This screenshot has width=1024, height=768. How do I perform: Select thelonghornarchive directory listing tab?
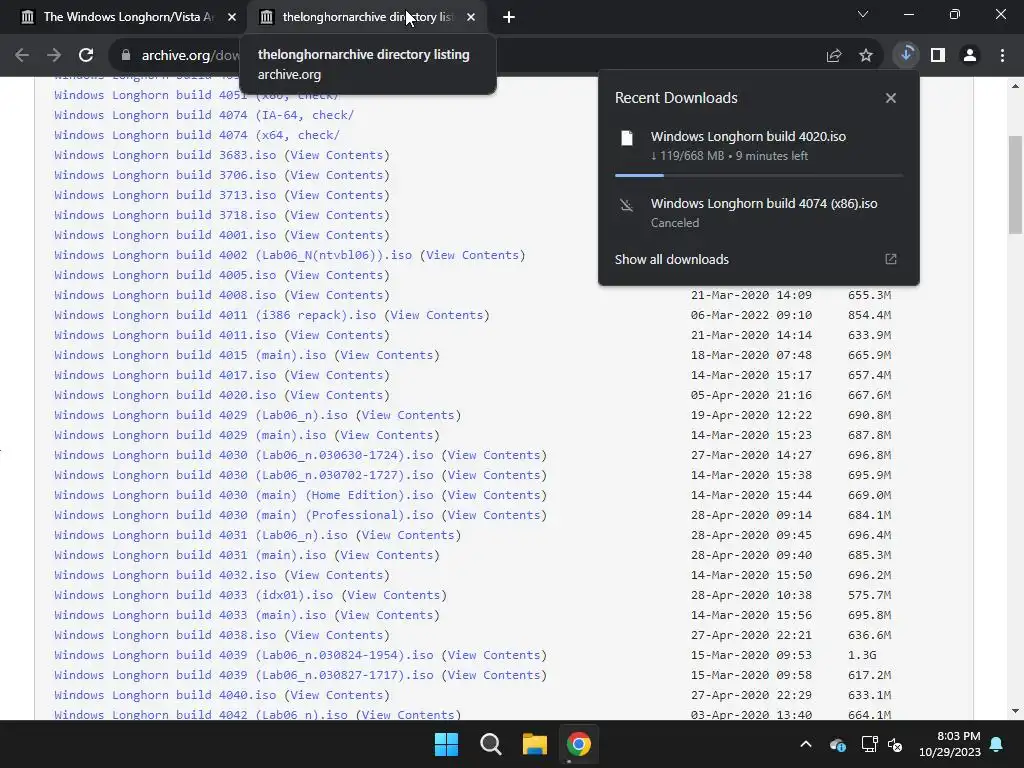click(366, 17)
